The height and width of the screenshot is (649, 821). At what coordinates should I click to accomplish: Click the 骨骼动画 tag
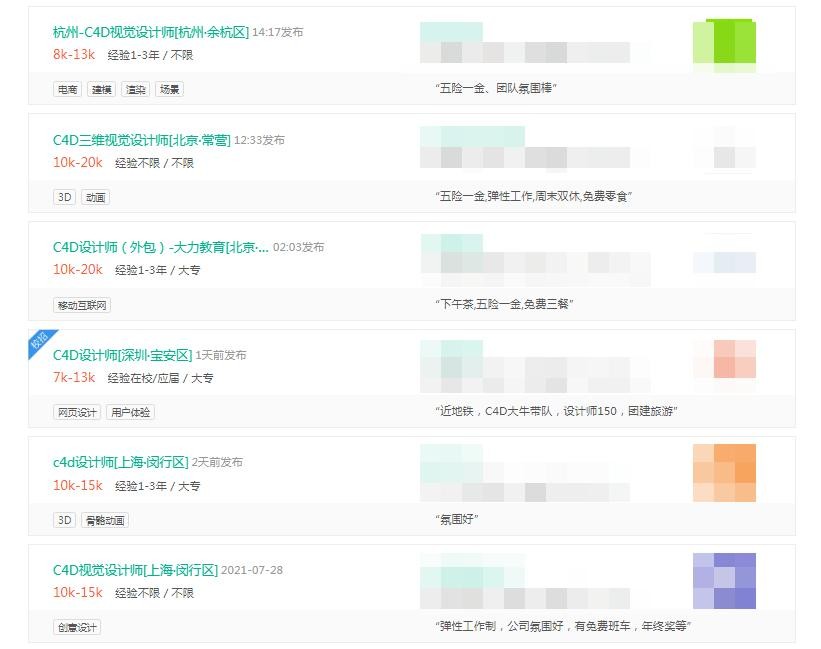[x=105, y=520]
